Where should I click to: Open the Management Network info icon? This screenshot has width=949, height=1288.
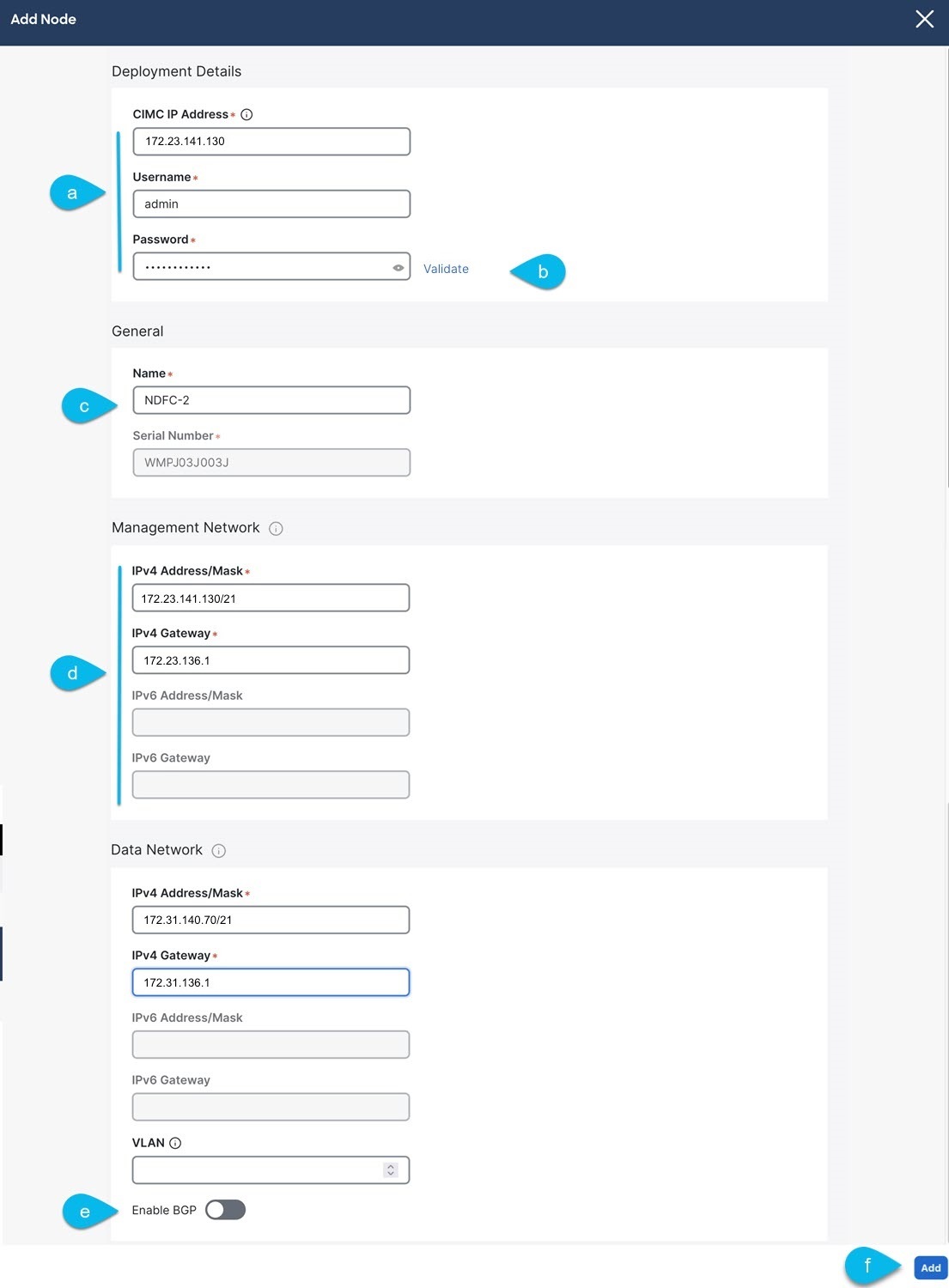(276, 529)
